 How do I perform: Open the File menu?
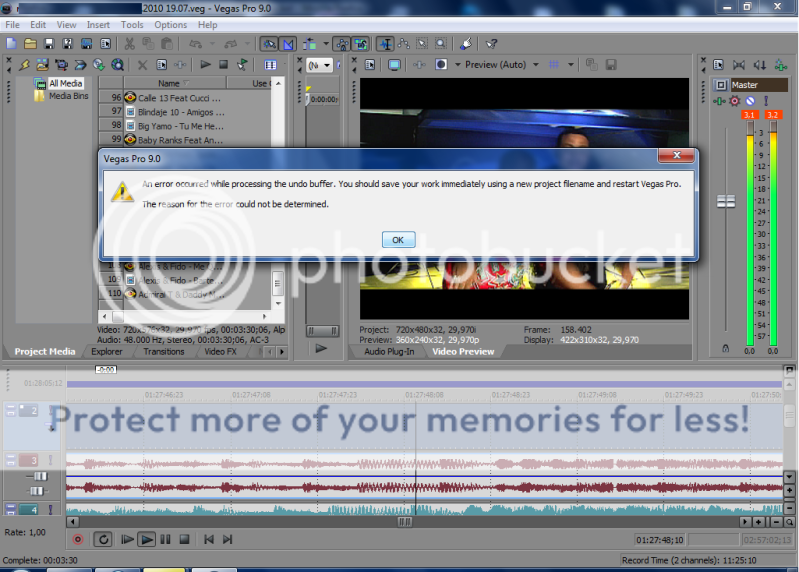click(x=12, y=24)
